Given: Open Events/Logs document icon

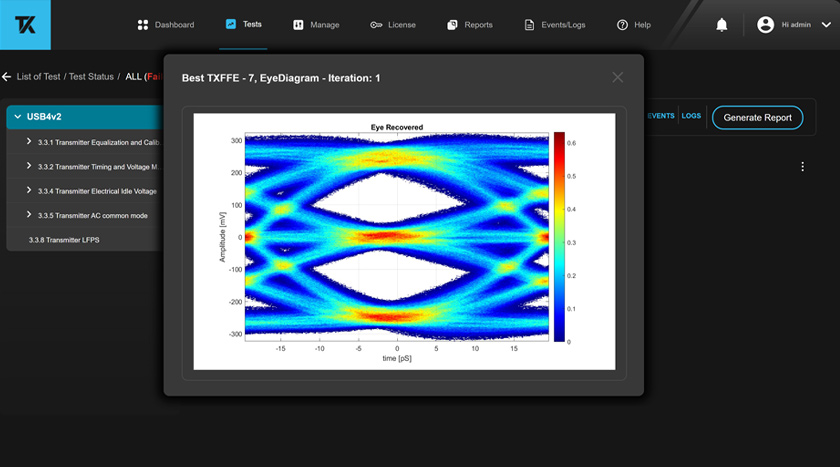Looking at the screenshot, I should 530,25.
